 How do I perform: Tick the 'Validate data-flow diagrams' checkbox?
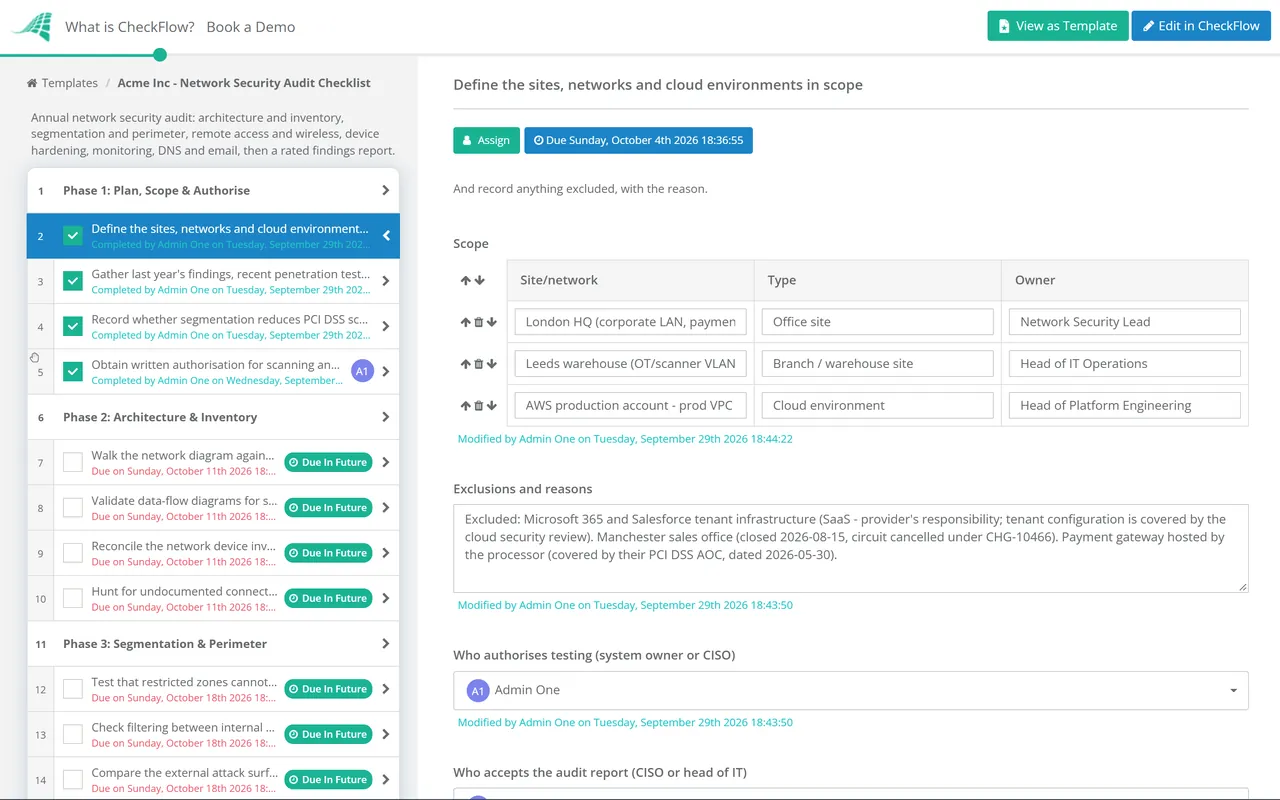click(x=73, y=508)
